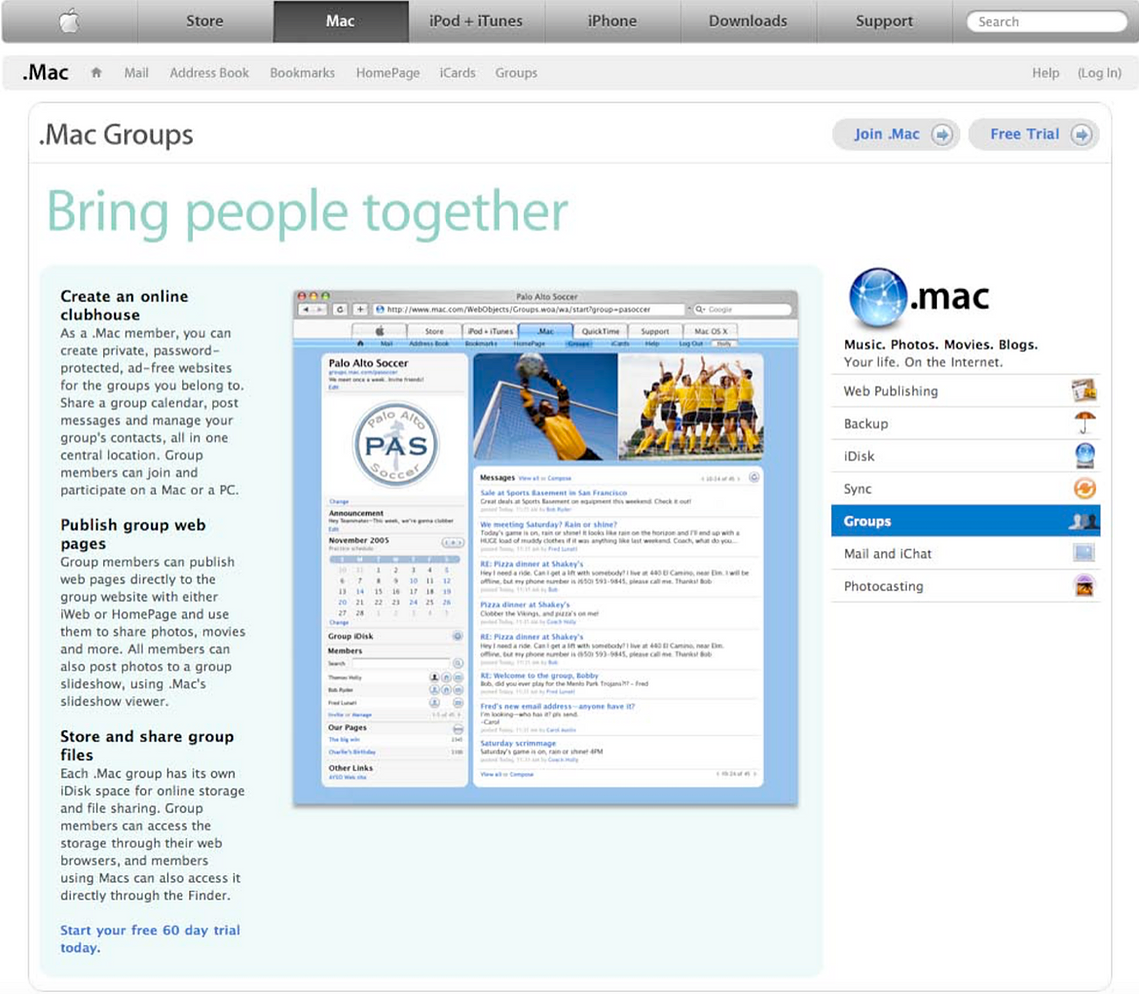Click the Backup umbrella icon
Viewport: 1139px width, 994px height.
click(1085, 423)
